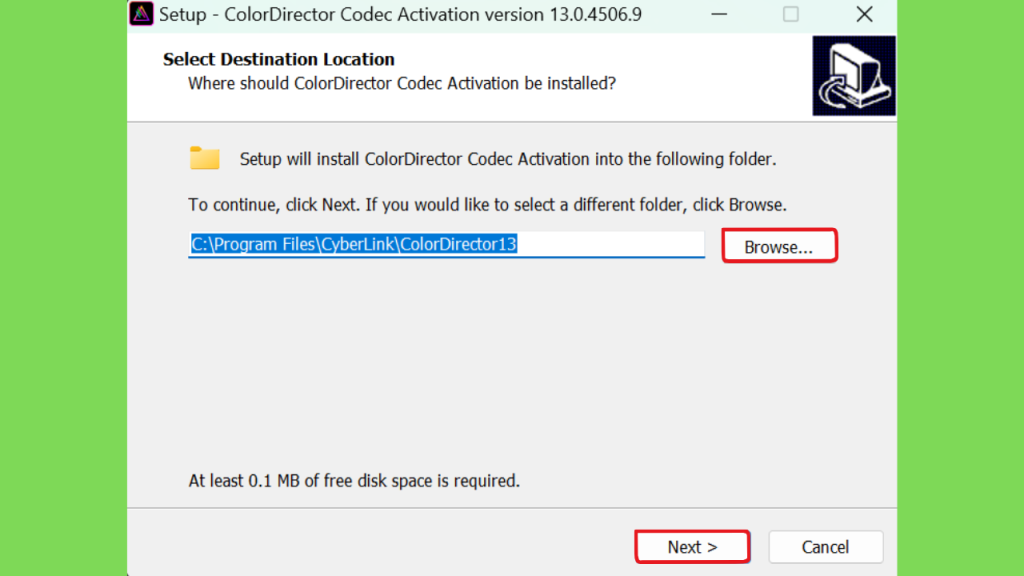Image resolution: width=1024 pixels, height=576 pixels.
Task: Click the grayed-out maximize button
Action: click(791, 14)
